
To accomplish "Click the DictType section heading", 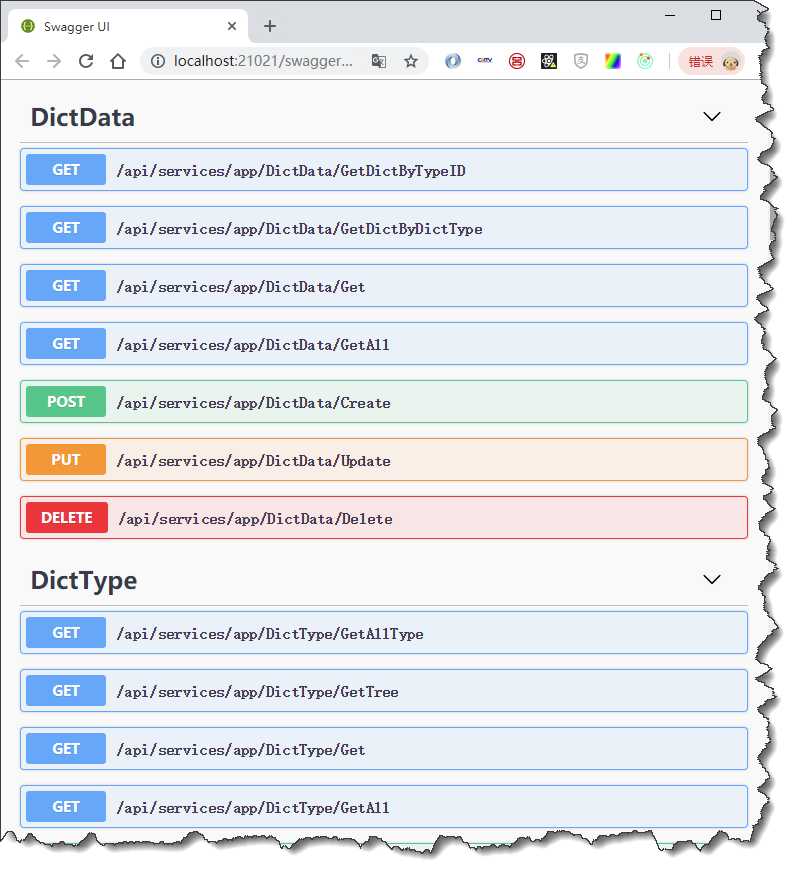I will click(84, 581).
